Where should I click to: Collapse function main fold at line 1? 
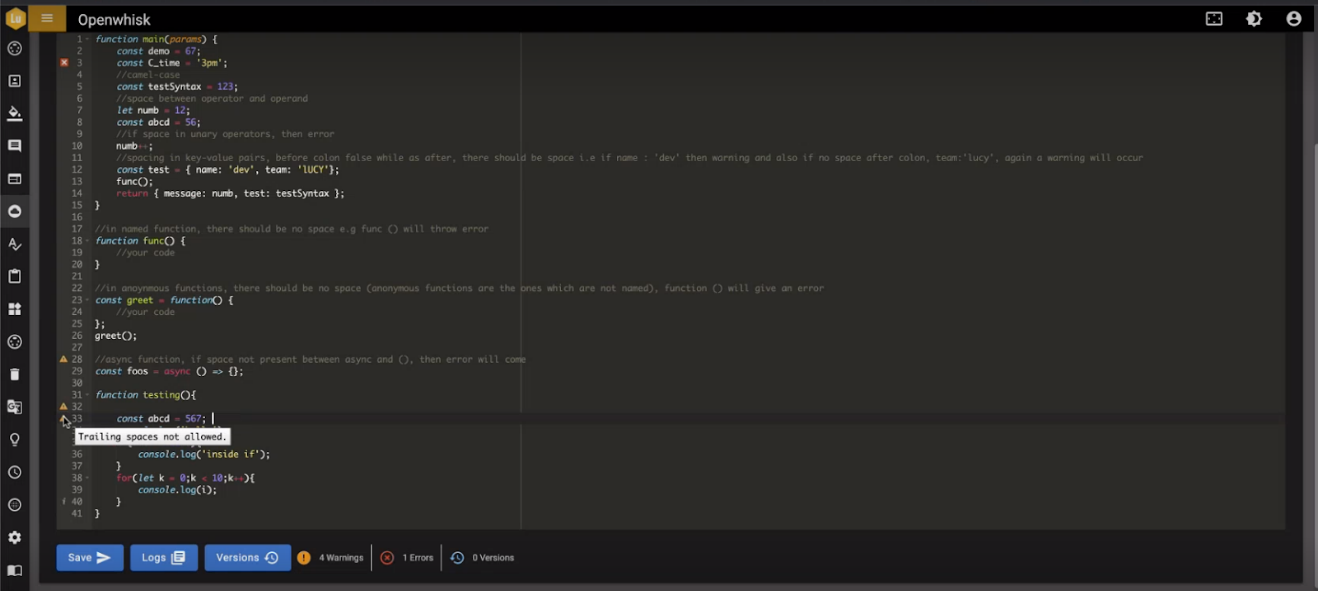pyautogui.click(x=88, y=39)
